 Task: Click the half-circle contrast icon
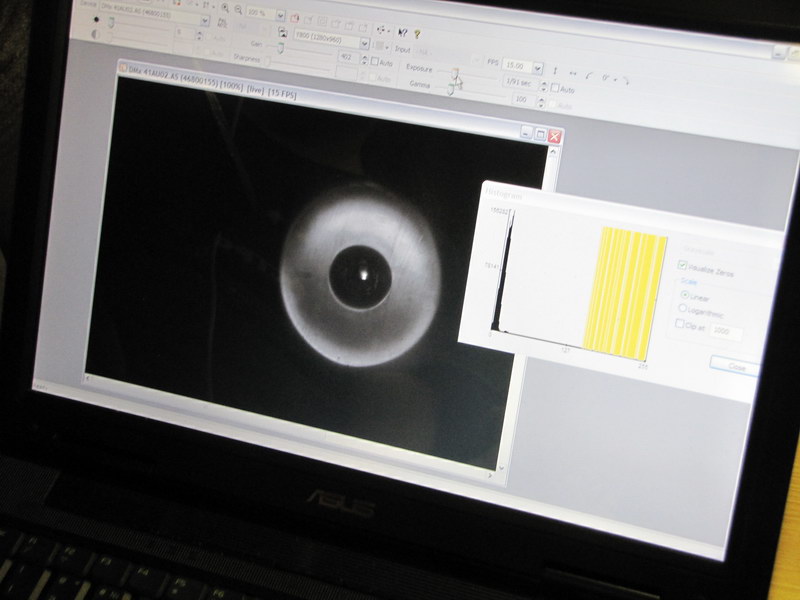tap(94, 34)
